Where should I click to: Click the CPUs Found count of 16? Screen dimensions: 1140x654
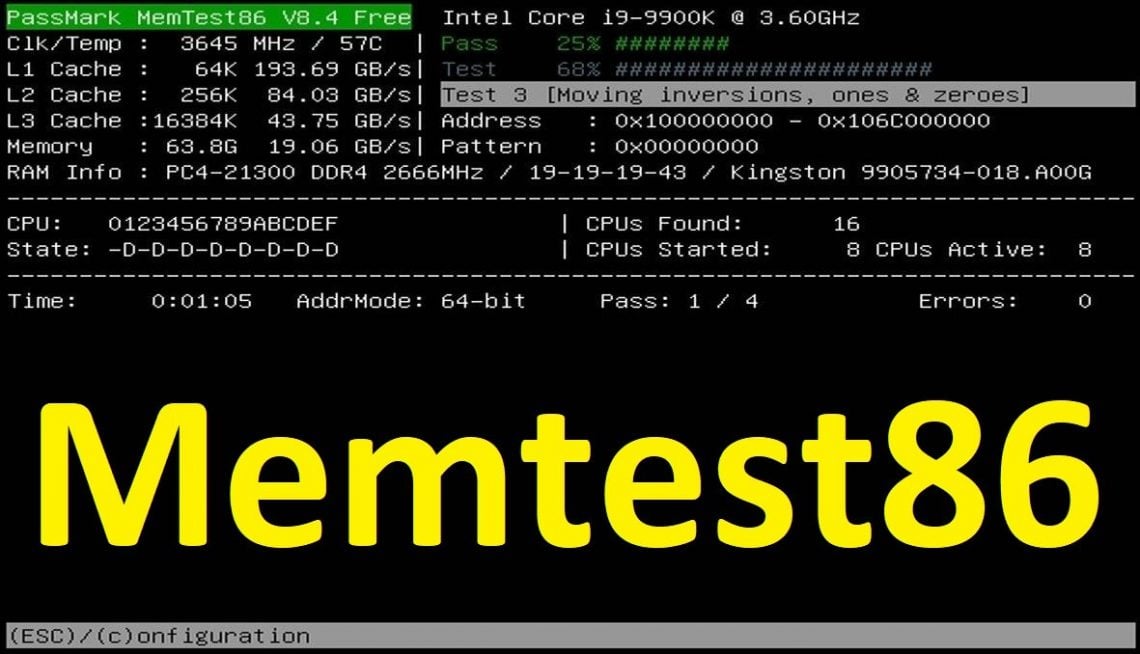click(845, 223)
